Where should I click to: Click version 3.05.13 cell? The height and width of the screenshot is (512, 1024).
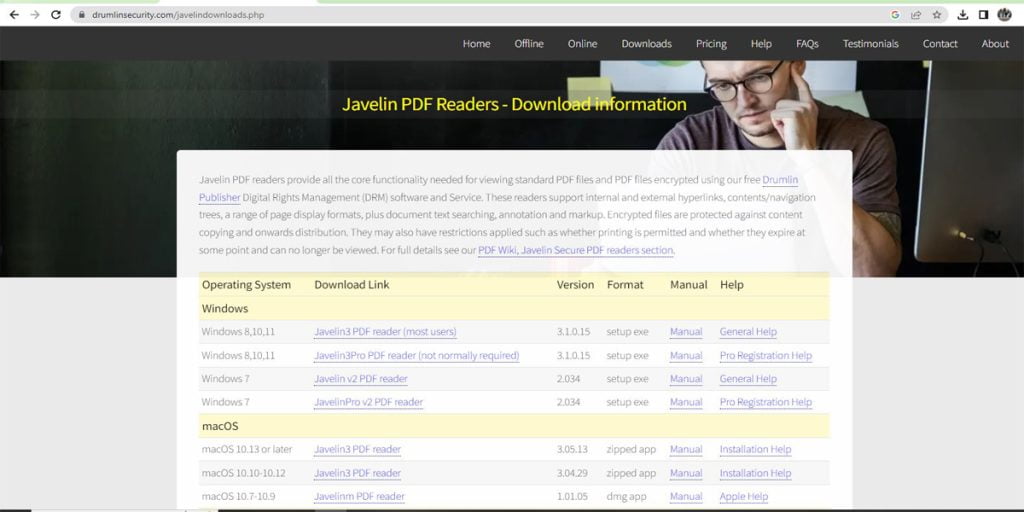tap(572, 449)
